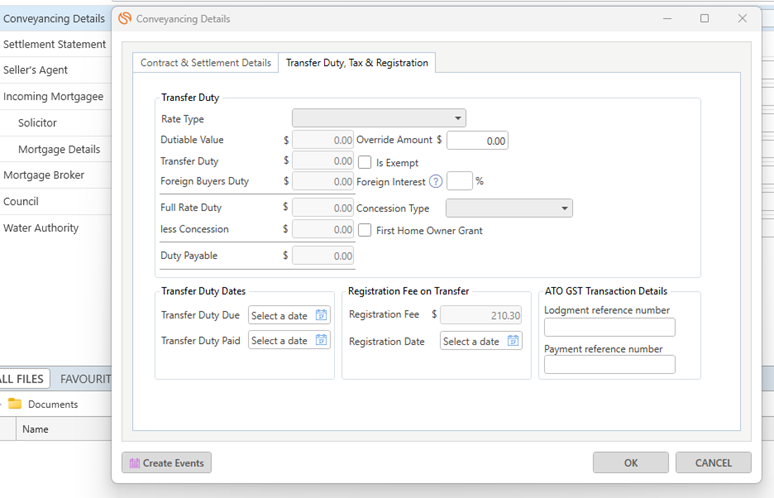
Task: Click the Conveyancing Details app logo icon
Action: [125, 19]
